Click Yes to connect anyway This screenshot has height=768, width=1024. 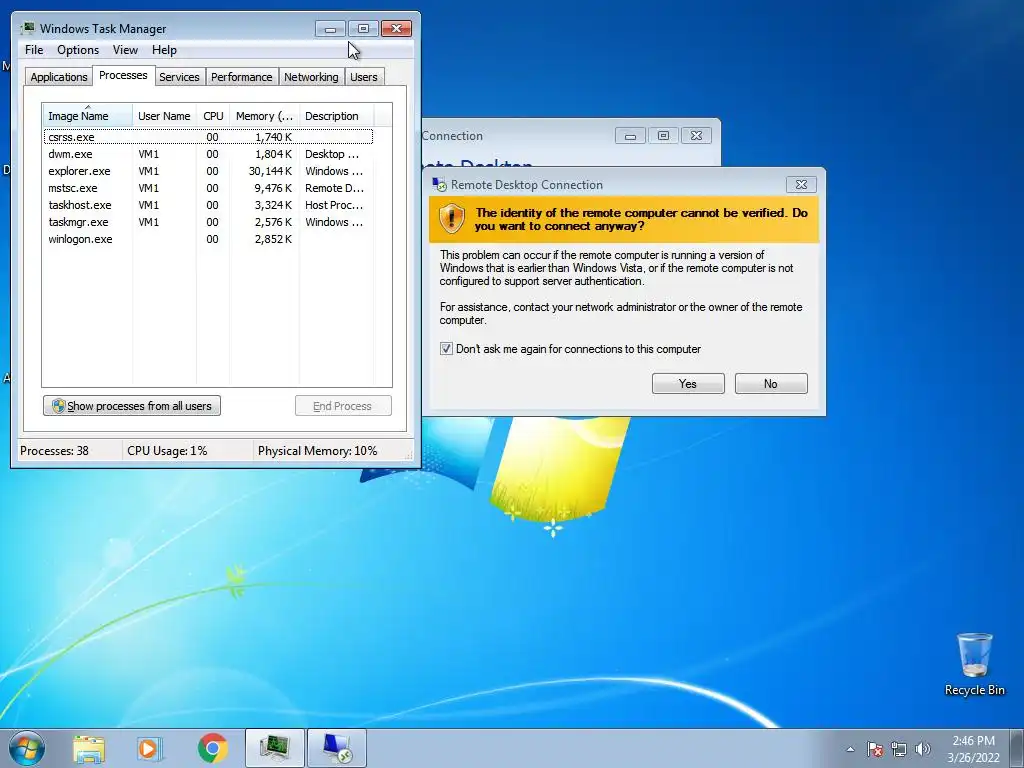click(688, 383)
